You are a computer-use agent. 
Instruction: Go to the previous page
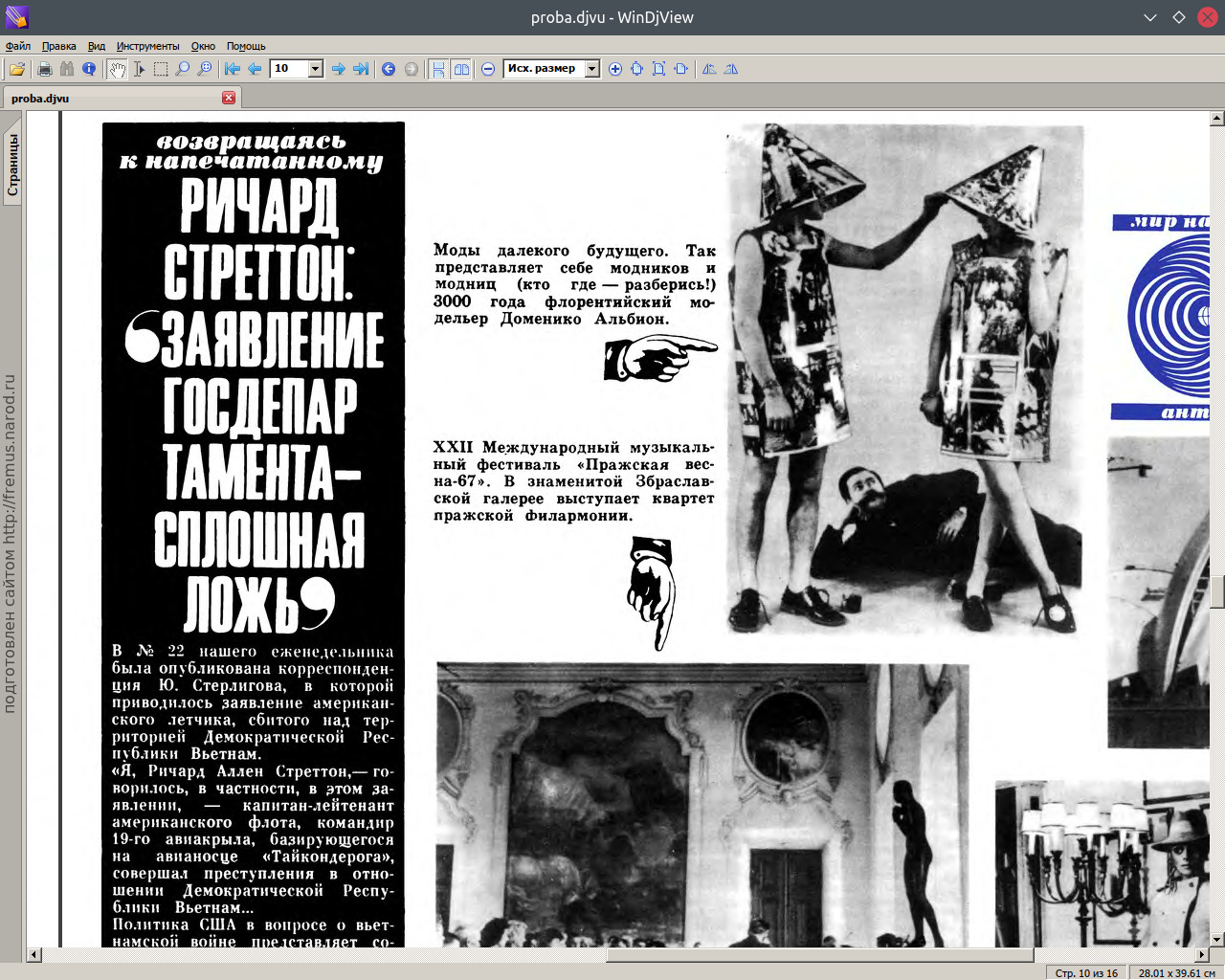pyautogui.click(x=255, y=69)
